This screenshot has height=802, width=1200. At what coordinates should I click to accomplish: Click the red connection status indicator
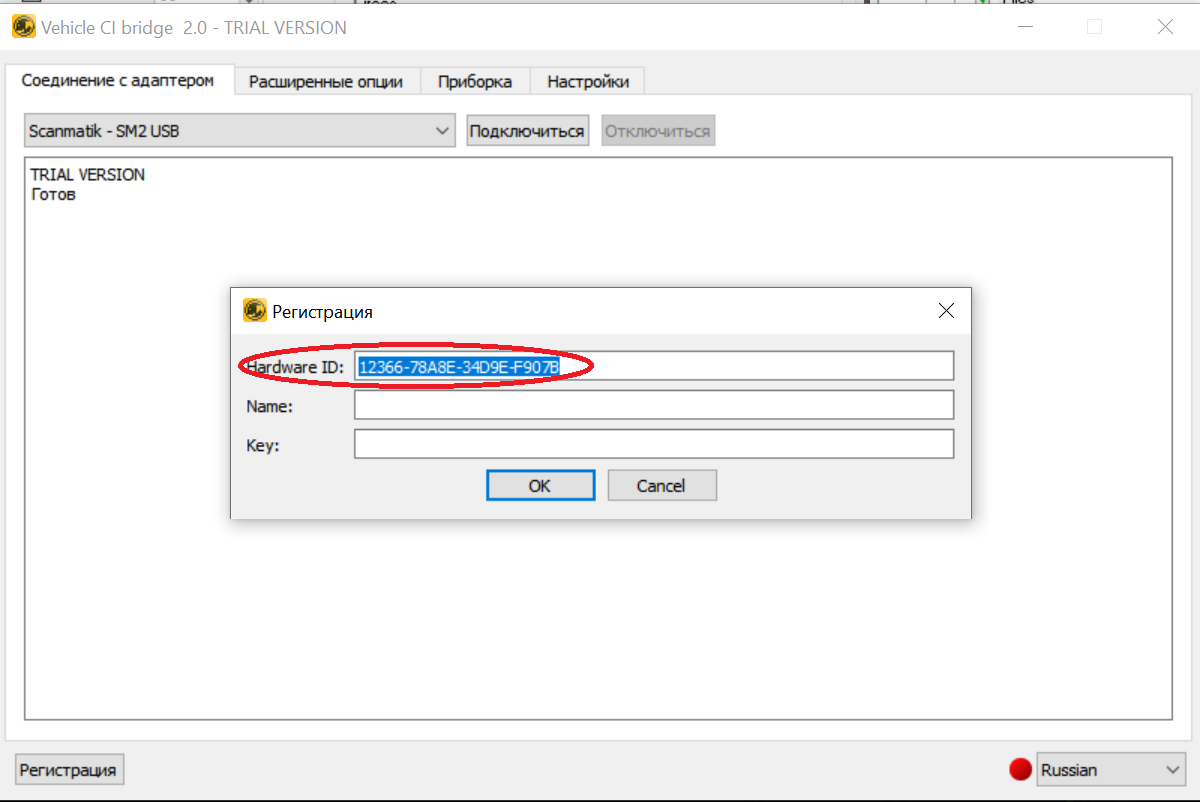[1021, 770]
